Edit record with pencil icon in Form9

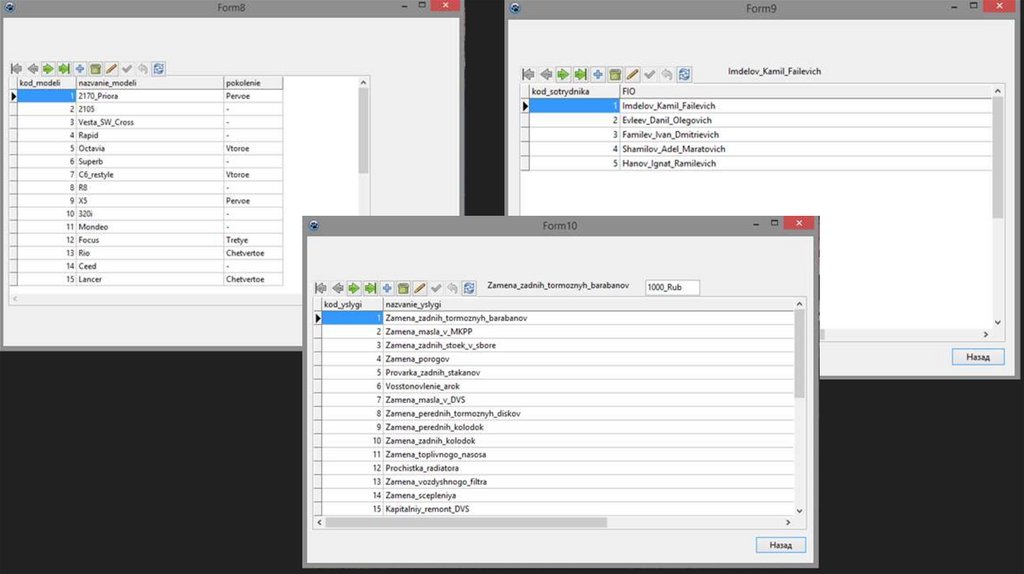[x=632, y=75]
